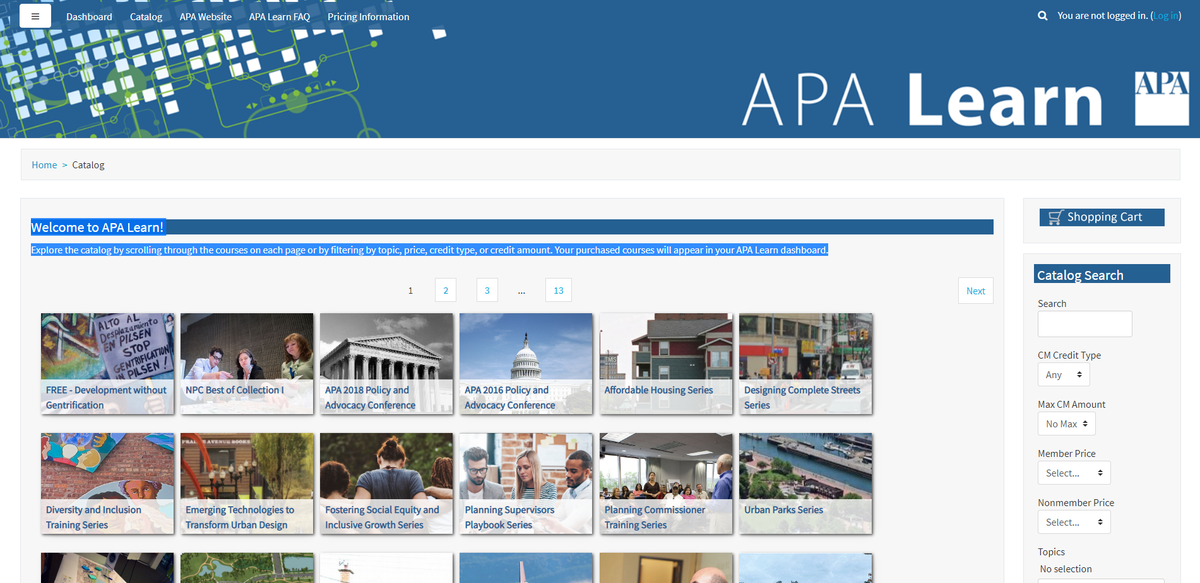
Task: Click the APA logo in banner
Action: pos(1161,98)
